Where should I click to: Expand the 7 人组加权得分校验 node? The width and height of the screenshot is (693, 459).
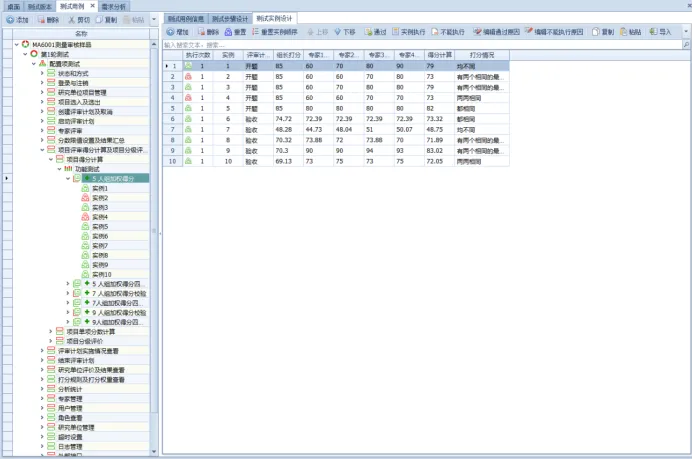coord(68,293)
